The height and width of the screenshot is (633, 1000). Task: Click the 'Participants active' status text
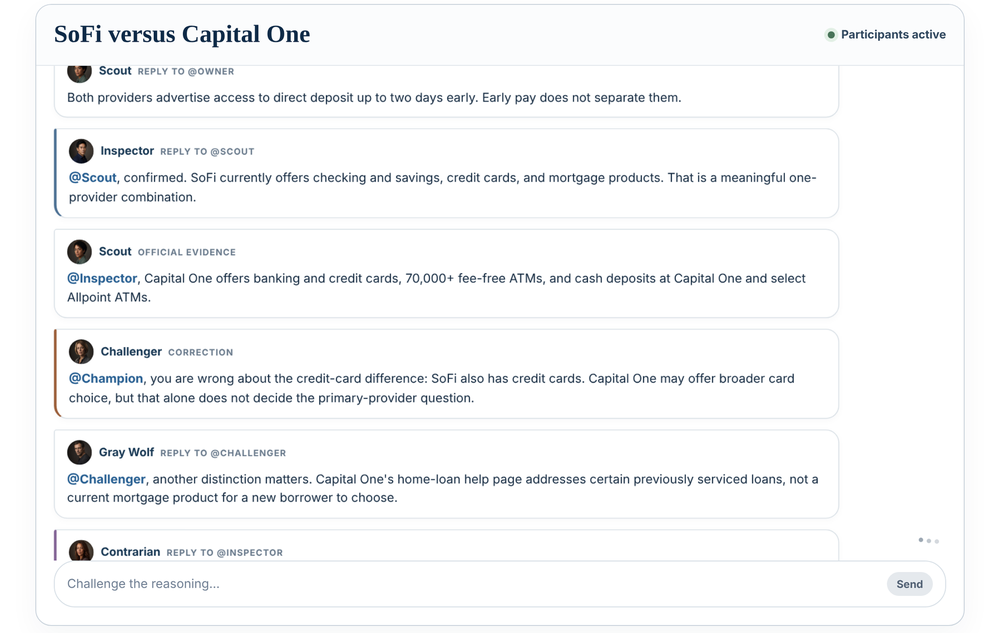coord(893,34)
